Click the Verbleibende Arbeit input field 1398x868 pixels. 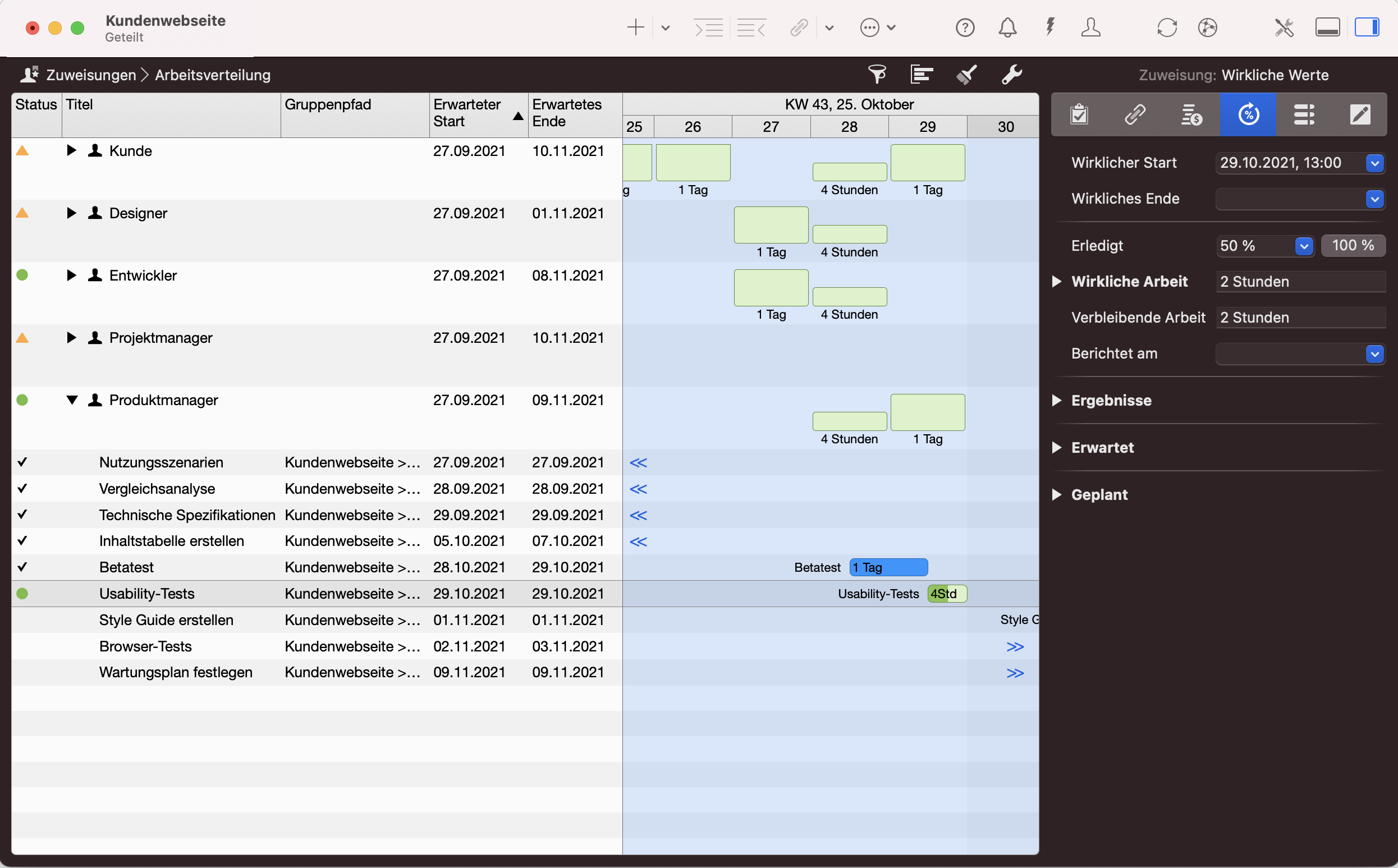1300,318
